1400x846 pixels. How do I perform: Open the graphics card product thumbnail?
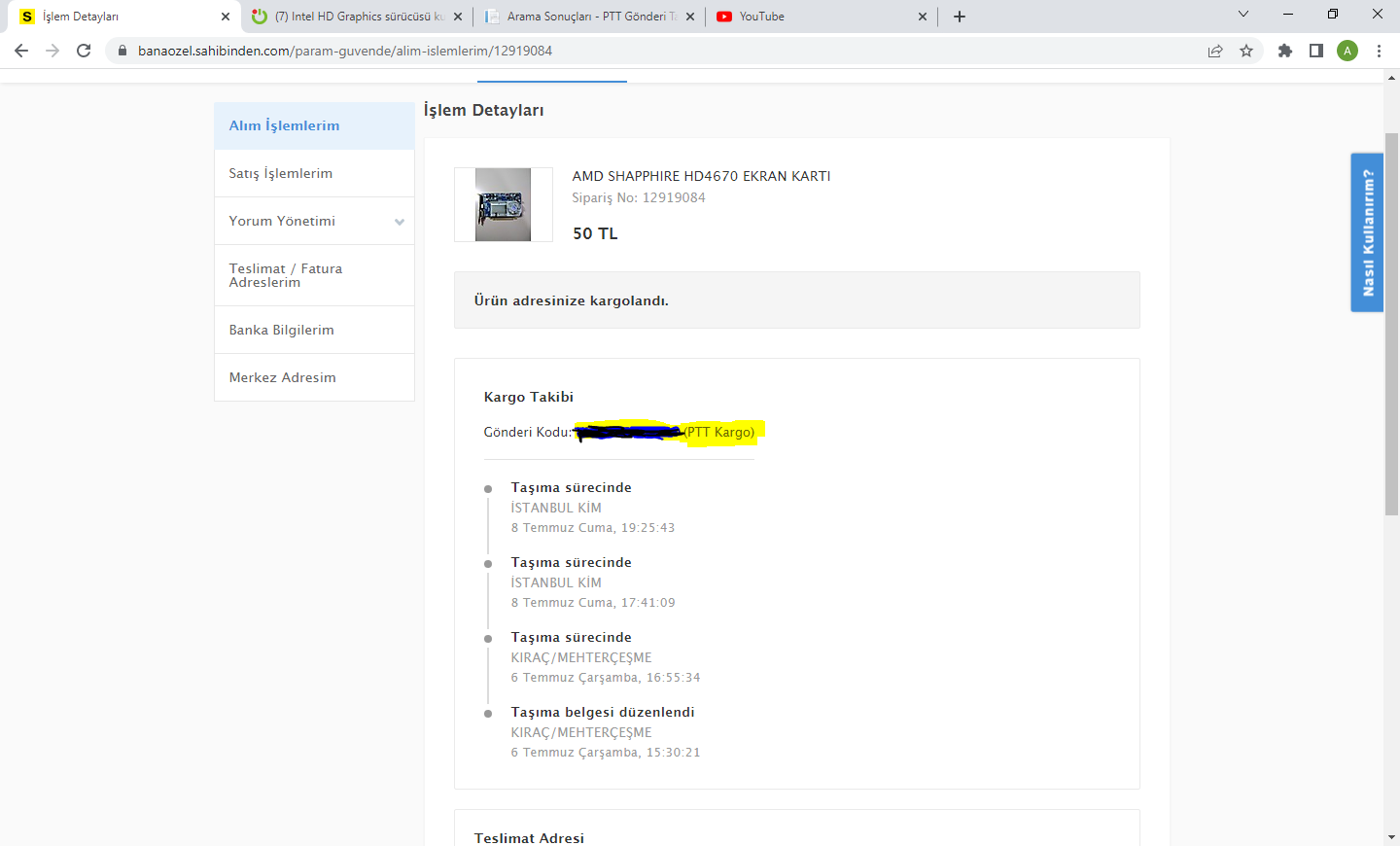coord(503,204)
